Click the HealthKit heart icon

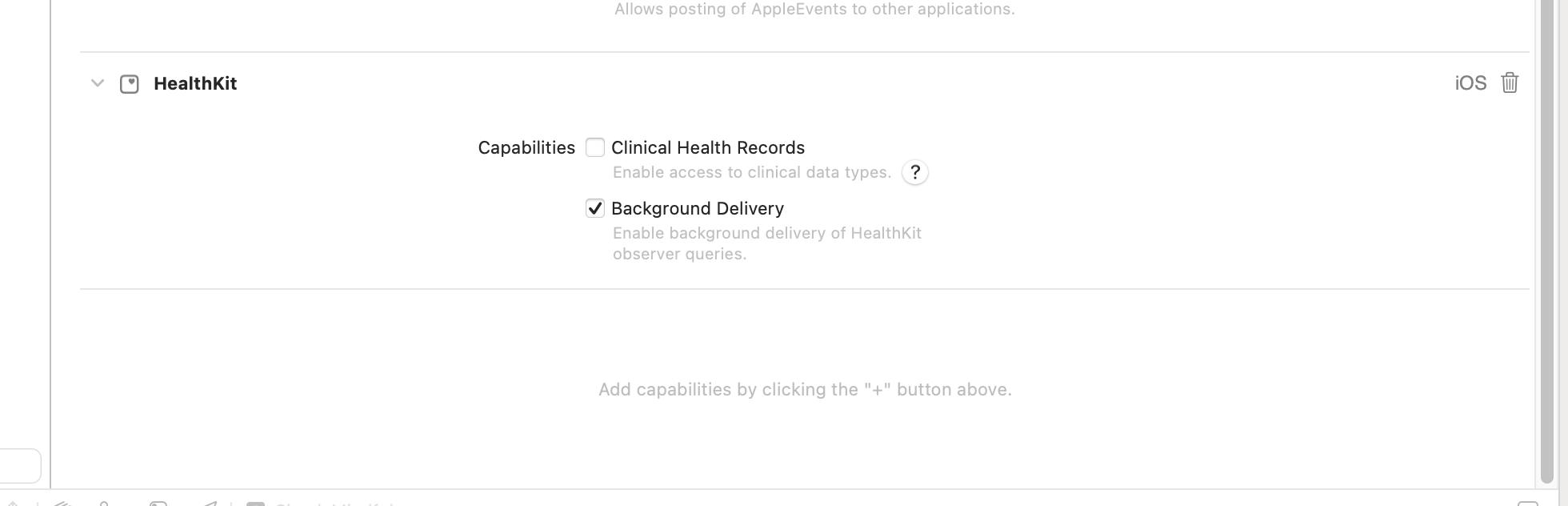pyautogui.click(x=130, y=84)
